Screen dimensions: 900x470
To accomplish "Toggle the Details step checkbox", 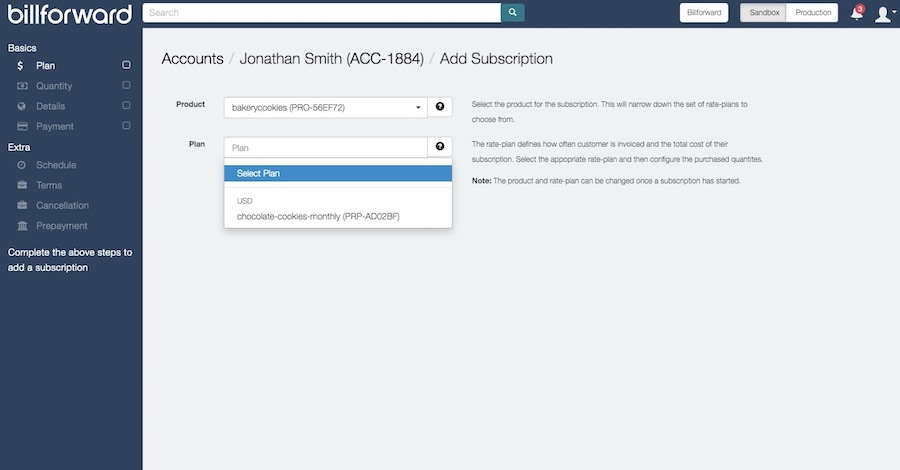I will (126, 106).
